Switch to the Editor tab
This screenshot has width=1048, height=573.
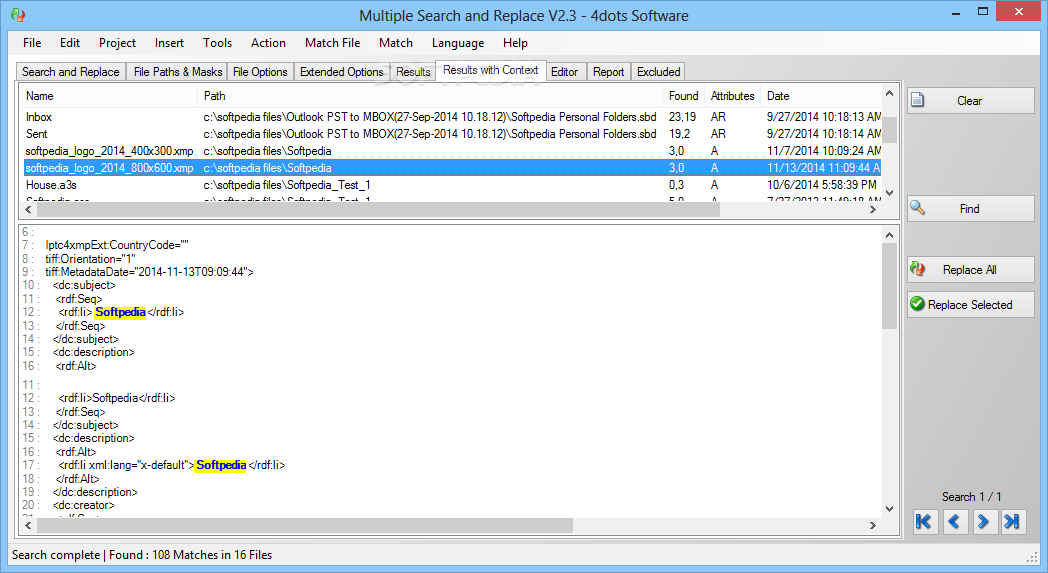click(x=565, y=72)
